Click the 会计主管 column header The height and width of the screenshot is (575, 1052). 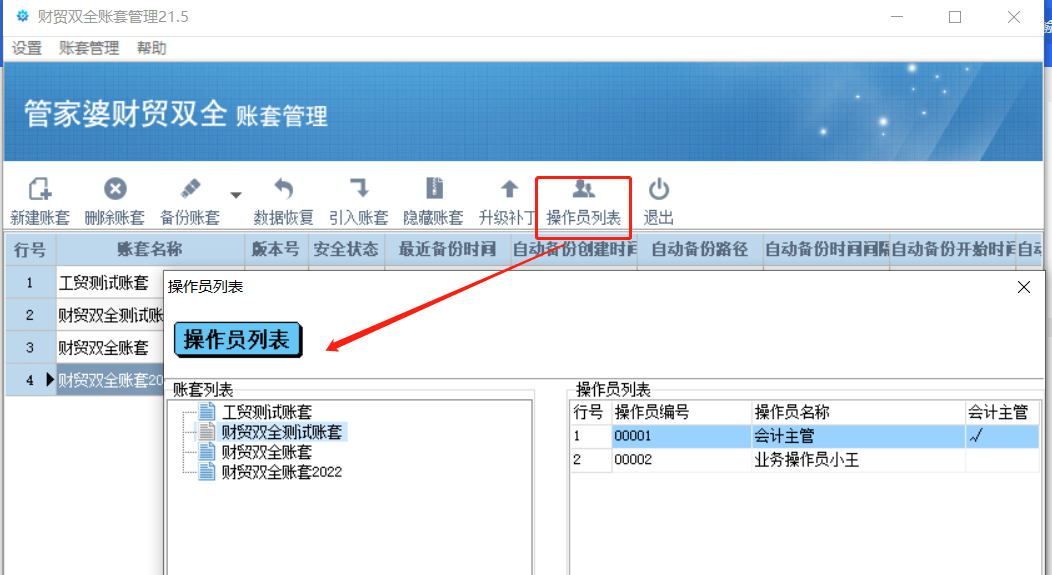click(1002, 412)
